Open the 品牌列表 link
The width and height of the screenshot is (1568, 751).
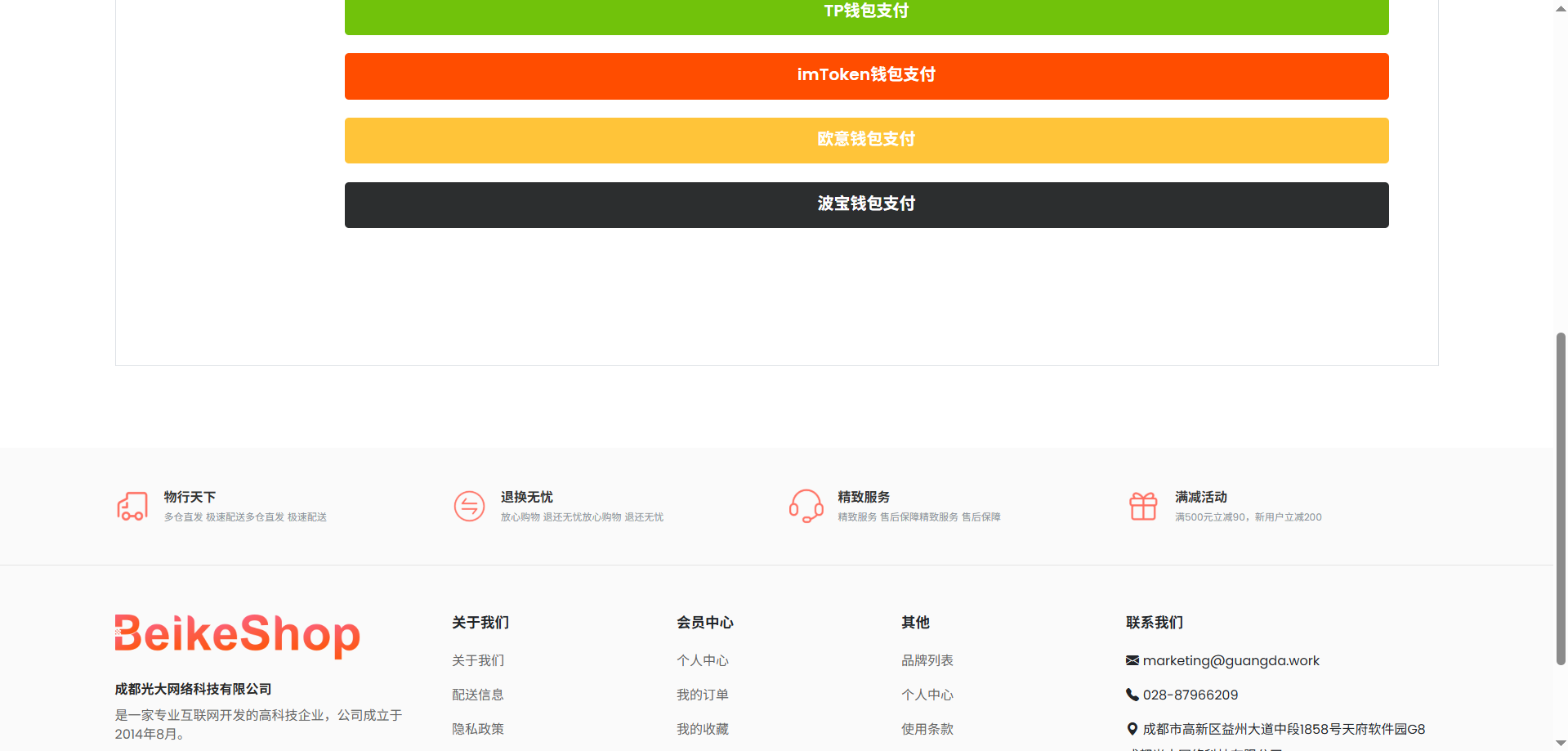(927, 660)
